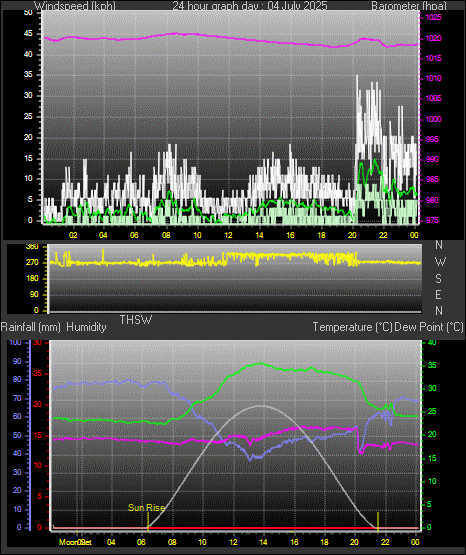Click the 35 value on temperature scale
The width and height of the screenshot is (466, 555).
pos(432,365)
